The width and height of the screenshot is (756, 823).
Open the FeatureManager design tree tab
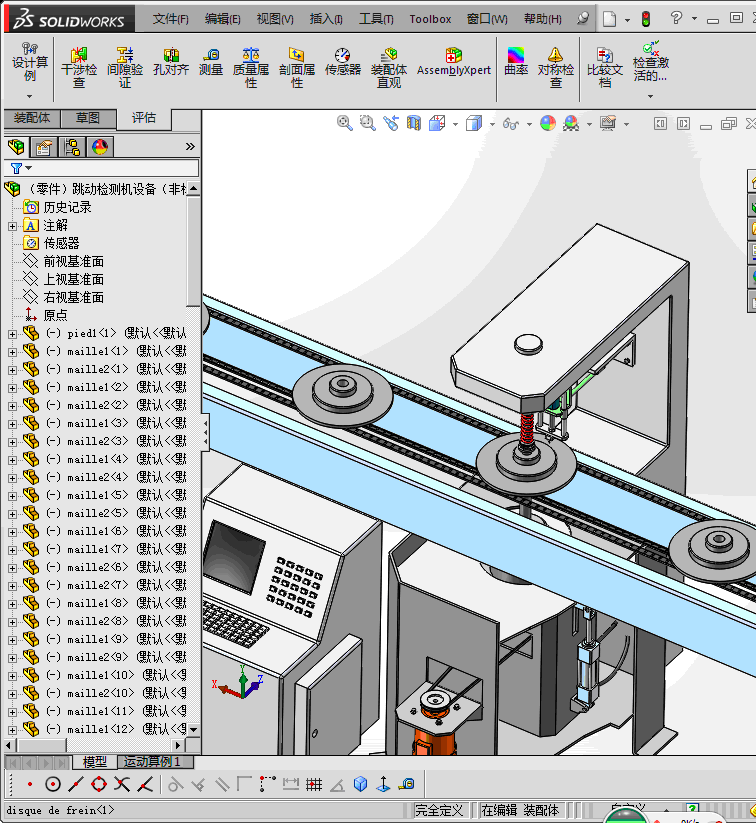[16, 147]
